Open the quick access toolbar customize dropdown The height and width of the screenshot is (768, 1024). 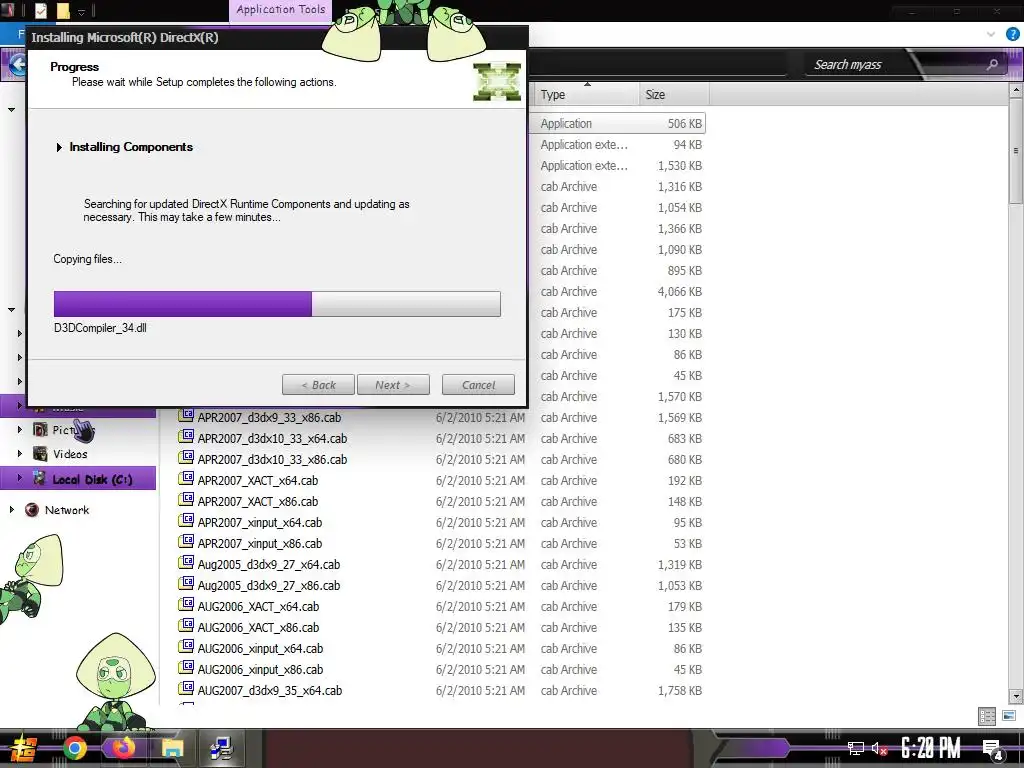click(82, 12)
